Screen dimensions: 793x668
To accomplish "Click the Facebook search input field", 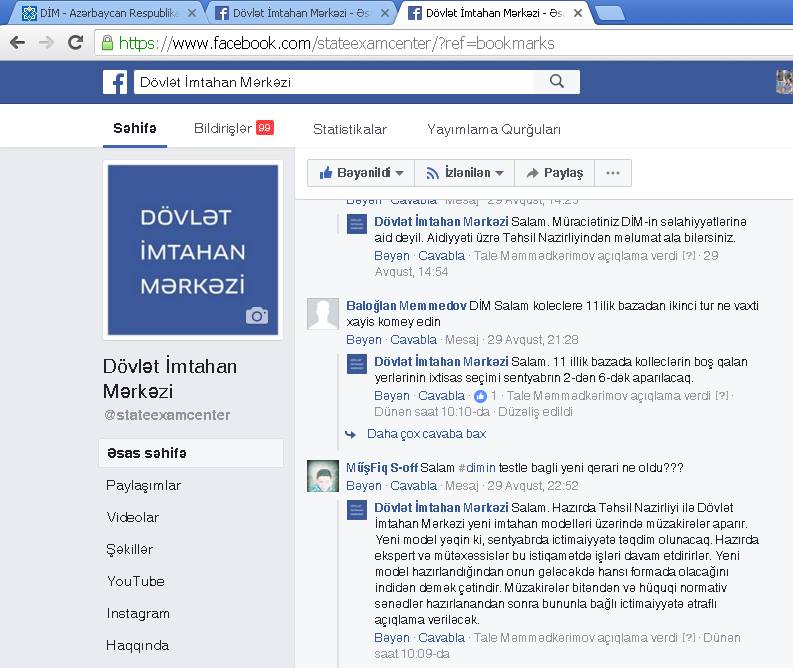I will tap(334, 82).
